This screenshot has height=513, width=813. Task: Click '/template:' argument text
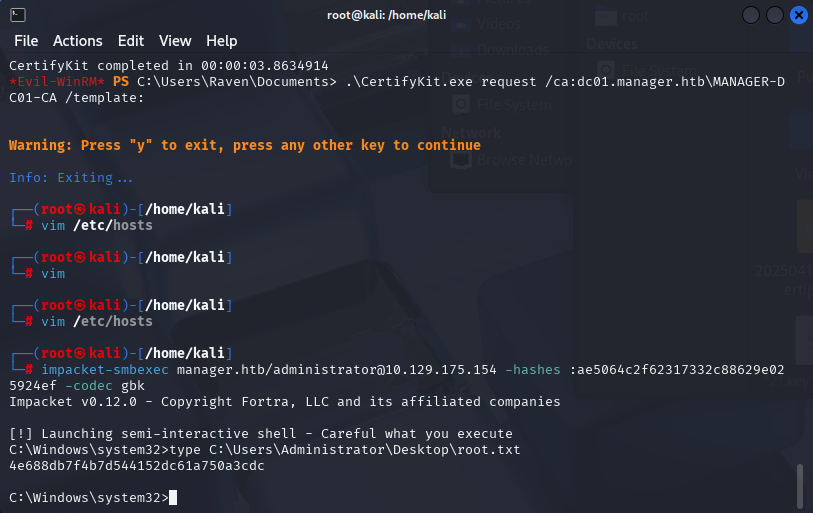coord(104,98)
